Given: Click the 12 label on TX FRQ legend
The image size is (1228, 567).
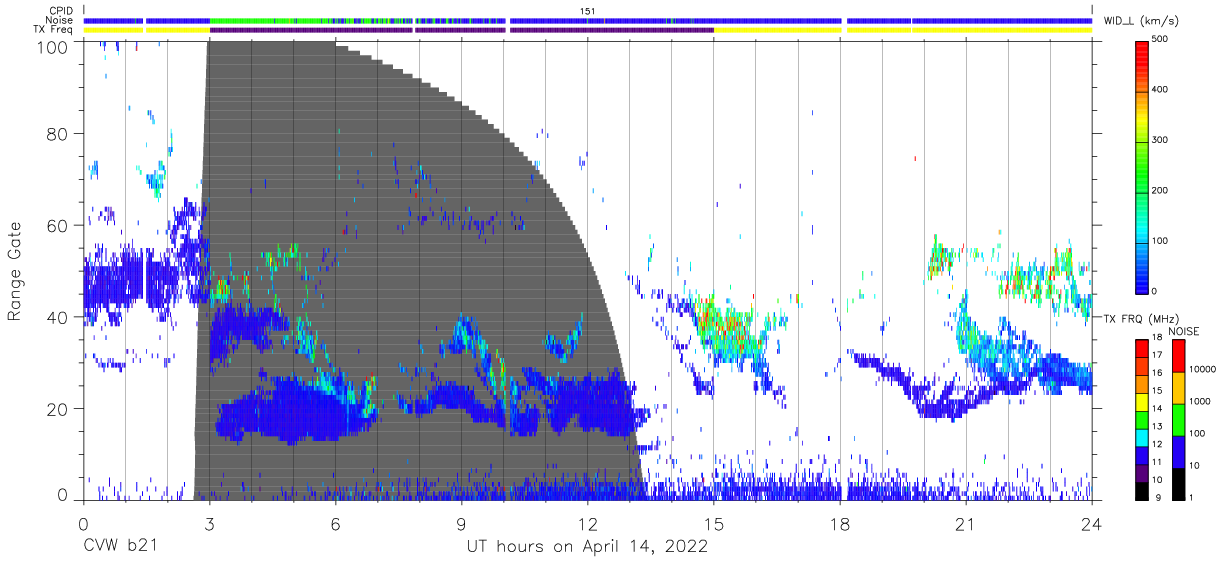Looking at the screenshot, I should (1157, 444).
